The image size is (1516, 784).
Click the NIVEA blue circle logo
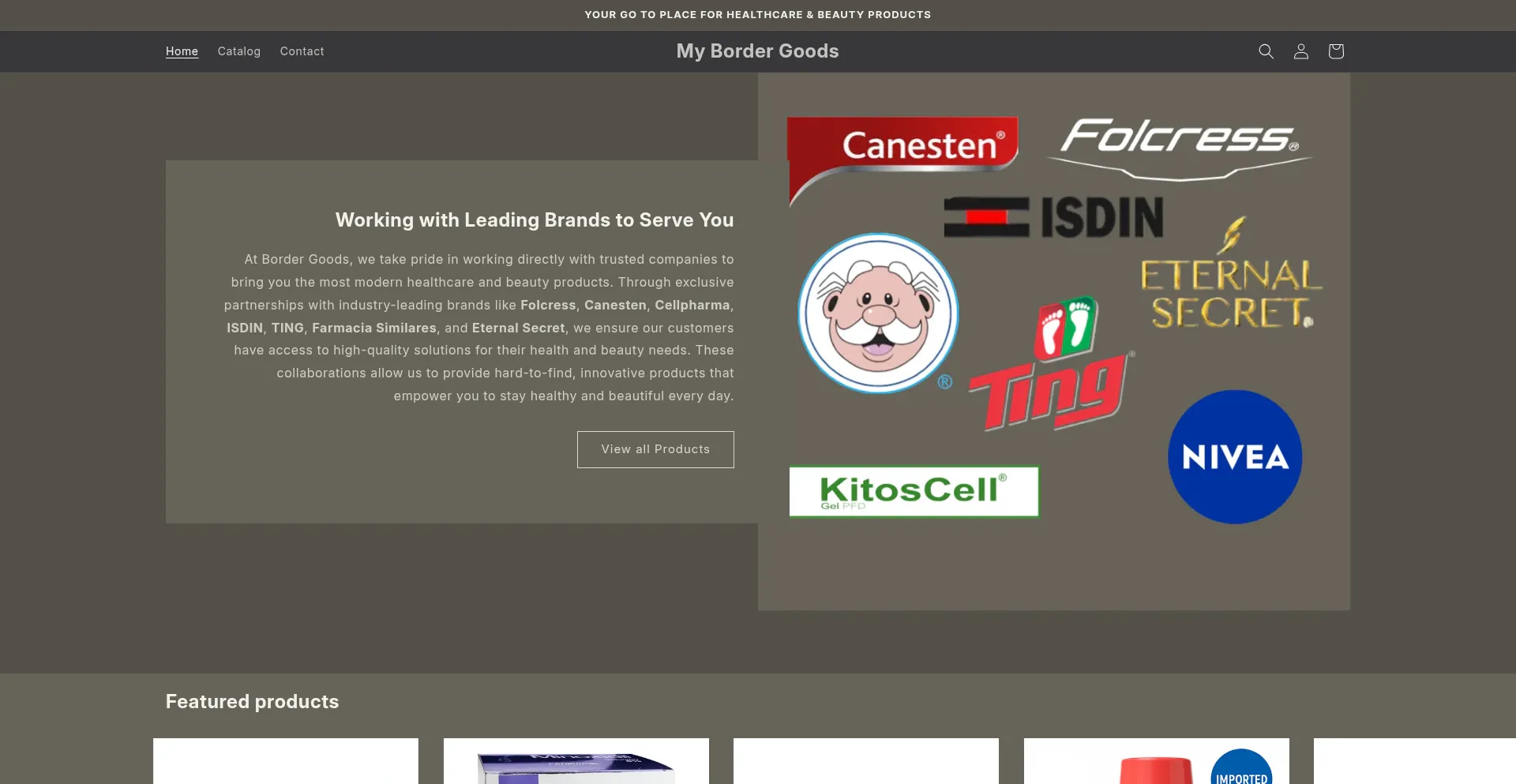click(x=1235, y=456)
